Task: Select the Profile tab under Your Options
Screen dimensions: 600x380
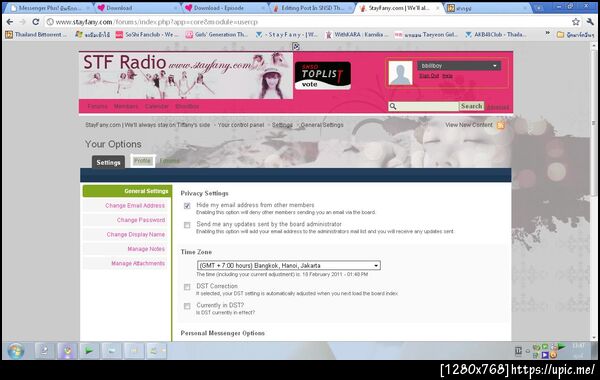Action: pos(142,161)
